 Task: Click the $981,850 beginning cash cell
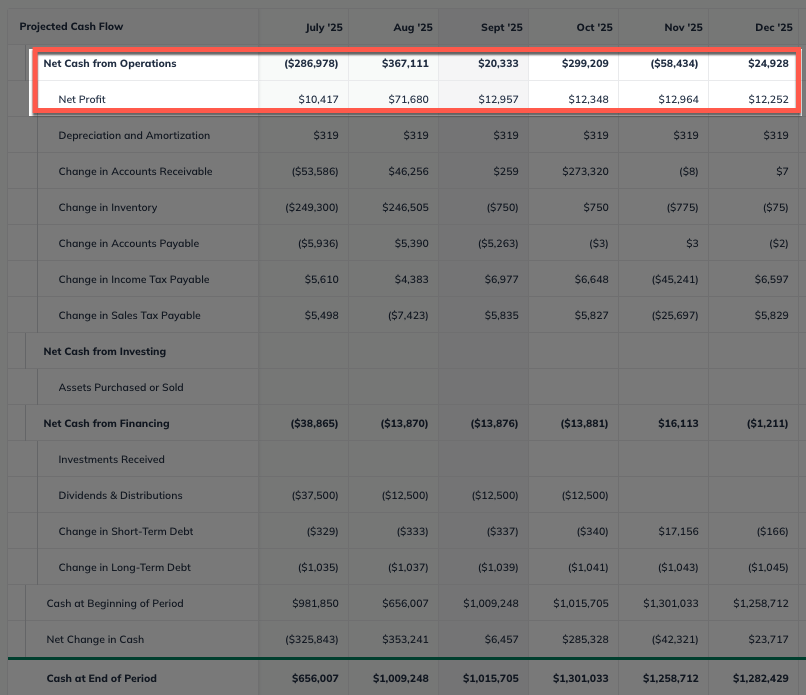coord(315,603)
